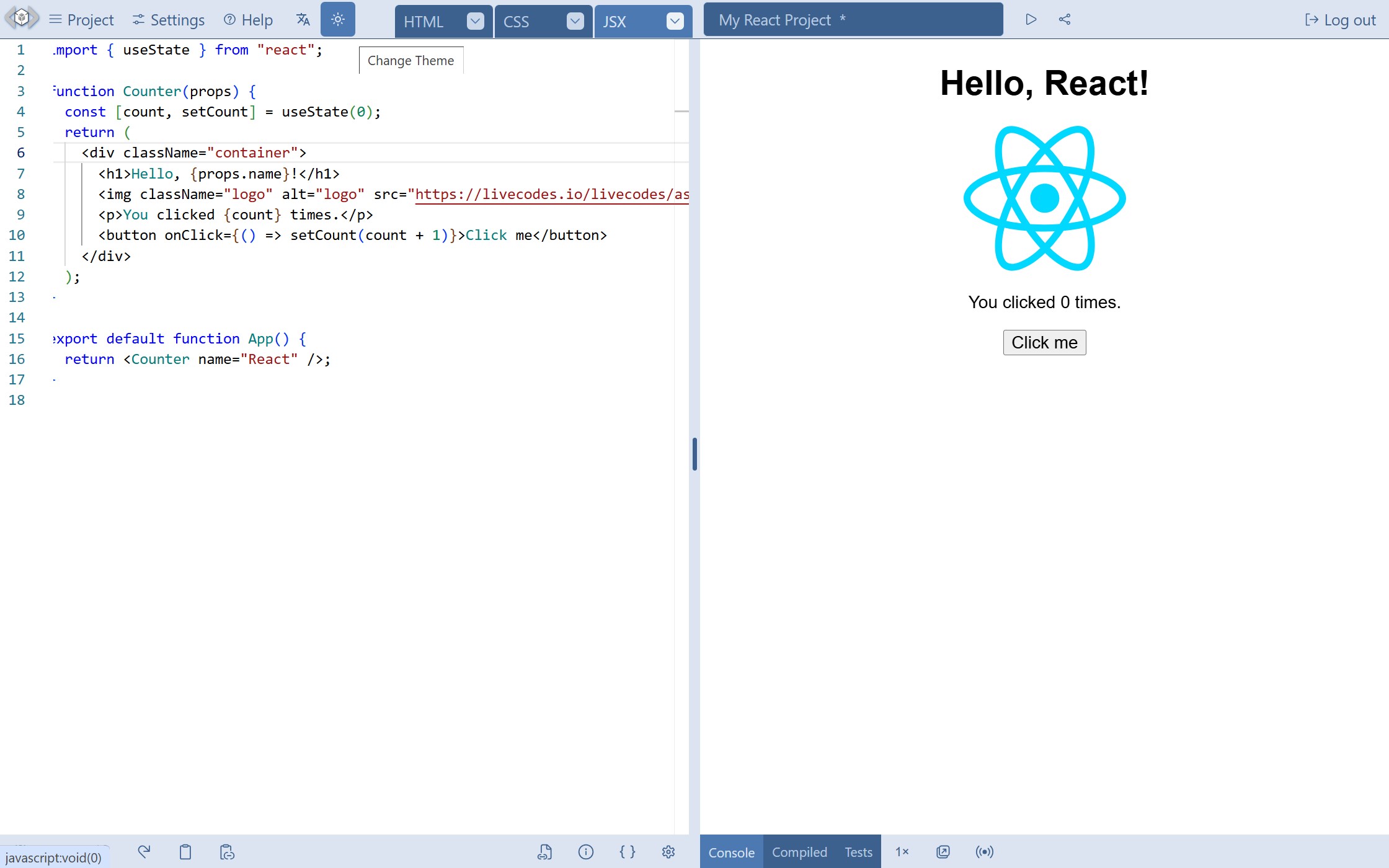Open editor settings gear in status bar
The image size is (1389, 868).
[668, 851]
